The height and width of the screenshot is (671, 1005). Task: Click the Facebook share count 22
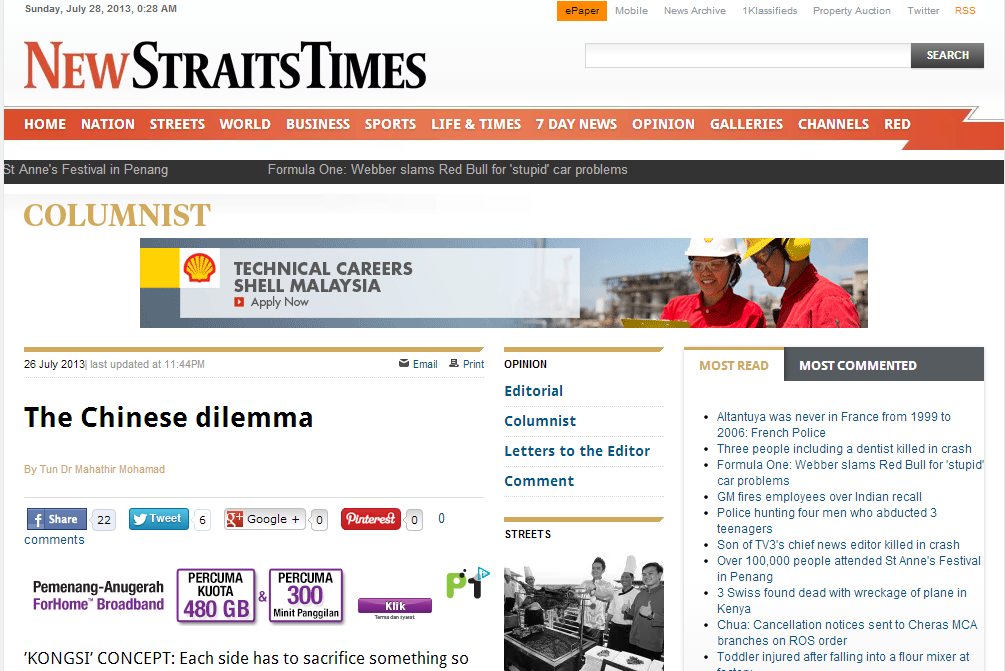click(104, 520)
